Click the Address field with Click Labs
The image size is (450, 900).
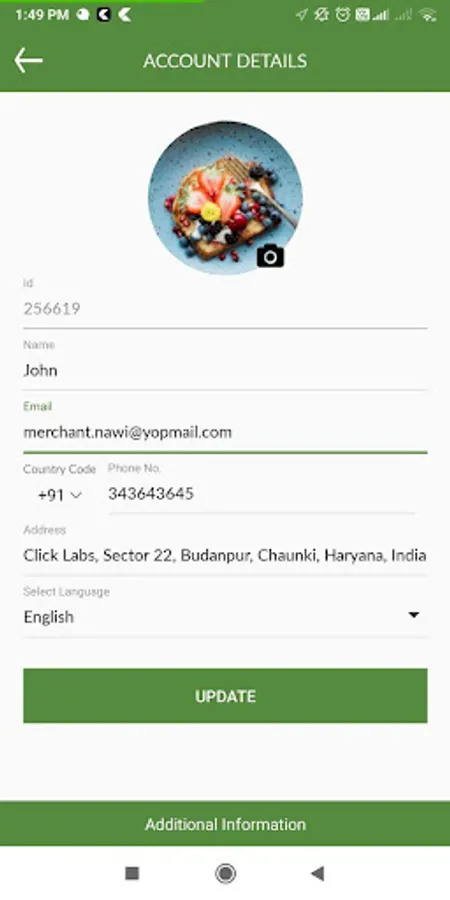coord(225,556)
